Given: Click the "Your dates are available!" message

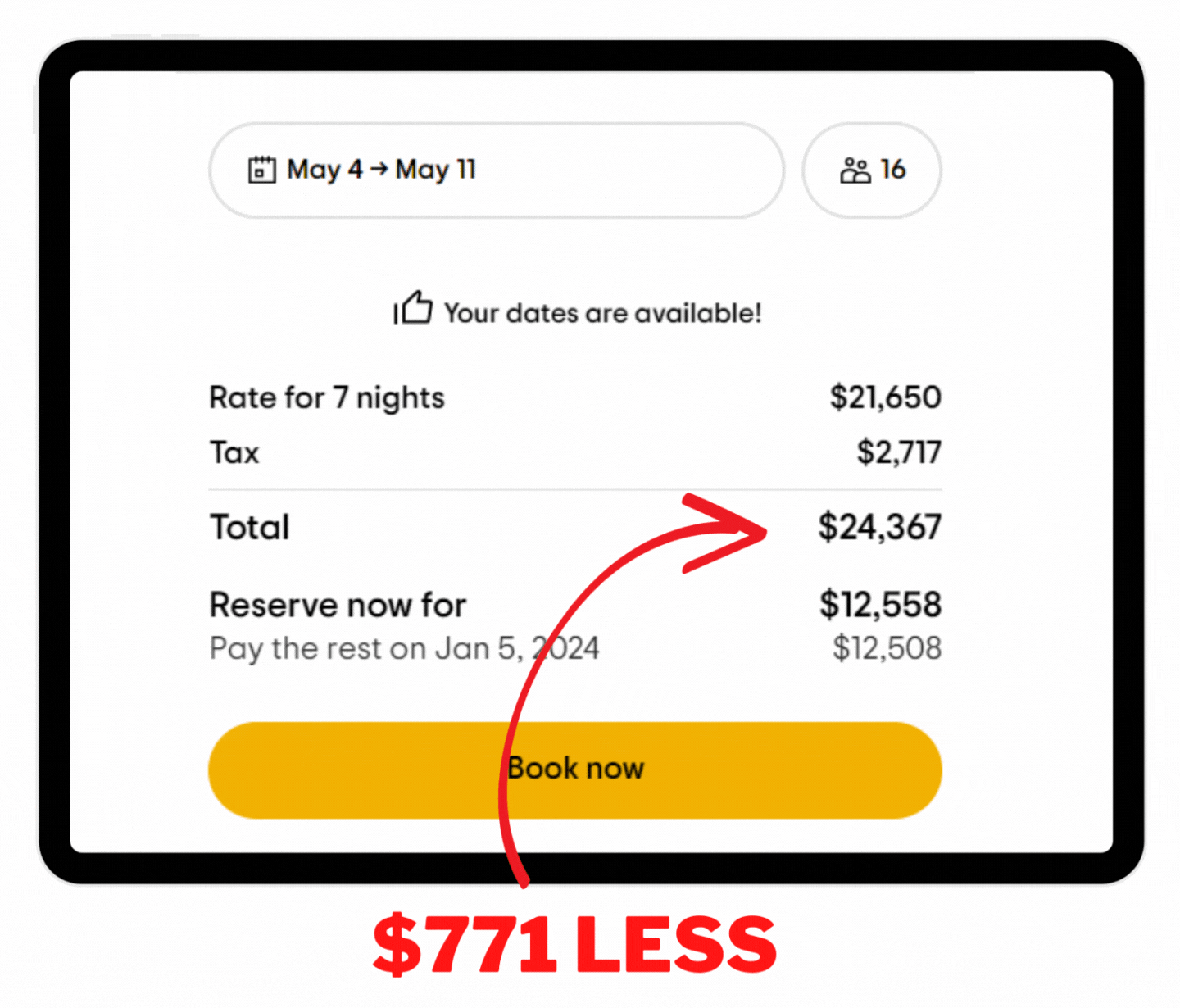Looking at the screenshot, I should [602, 313].
